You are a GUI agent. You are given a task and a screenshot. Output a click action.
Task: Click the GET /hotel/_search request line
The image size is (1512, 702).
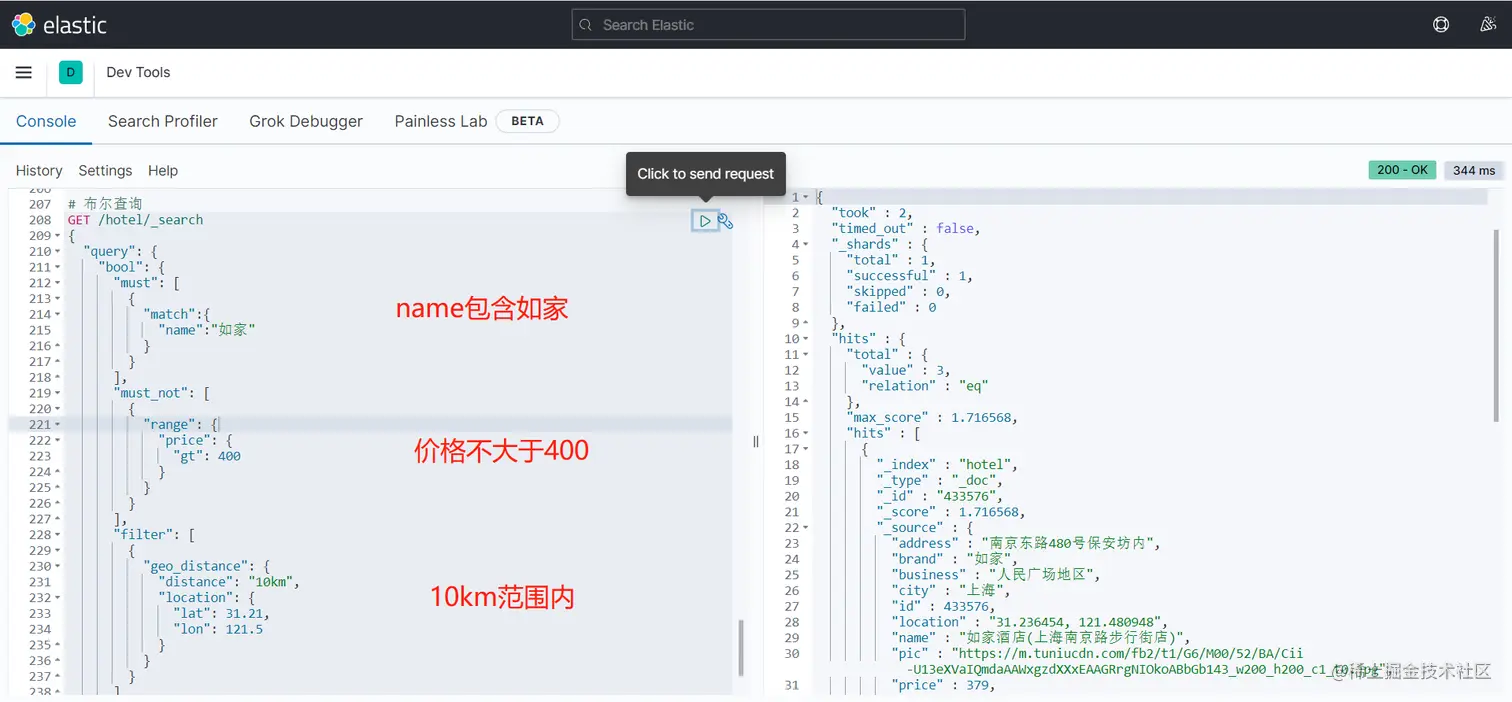click(x=135, y=220)
